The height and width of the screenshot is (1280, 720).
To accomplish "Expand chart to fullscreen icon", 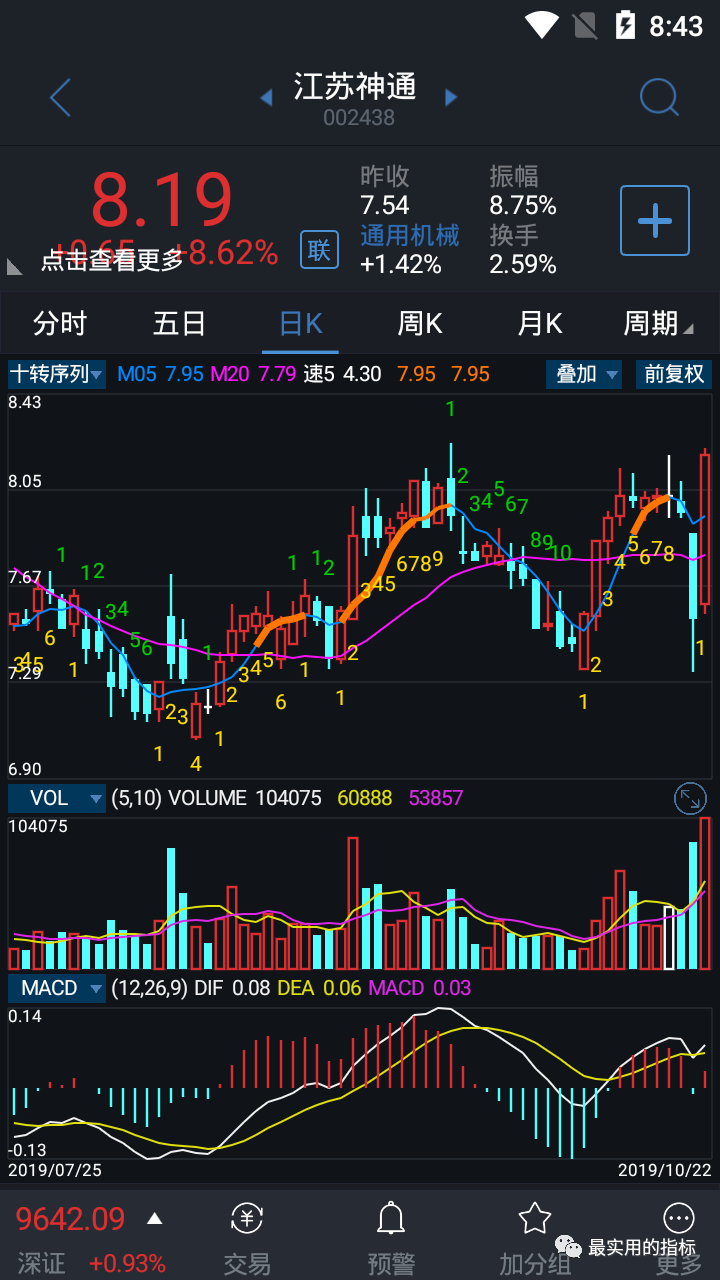I will pos(691,798).
